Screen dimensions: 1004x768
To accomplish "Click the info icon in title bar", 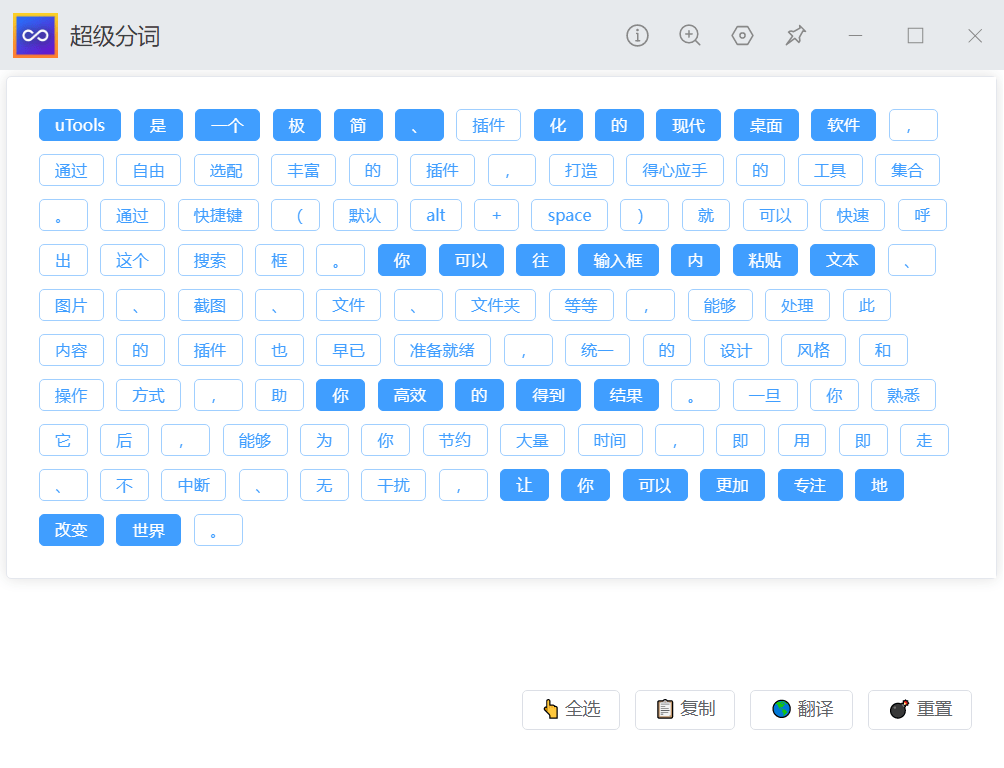I will [x=637, y=36].
